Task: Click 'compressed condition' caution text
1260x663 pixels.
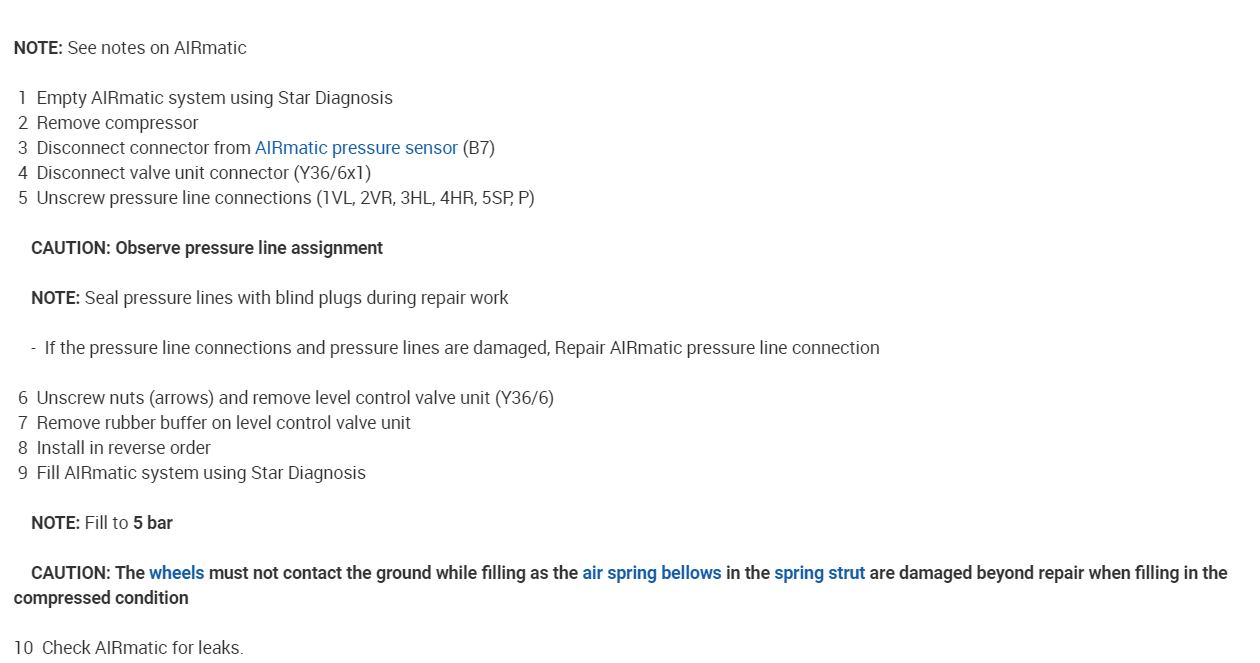Action: point(101,598)
